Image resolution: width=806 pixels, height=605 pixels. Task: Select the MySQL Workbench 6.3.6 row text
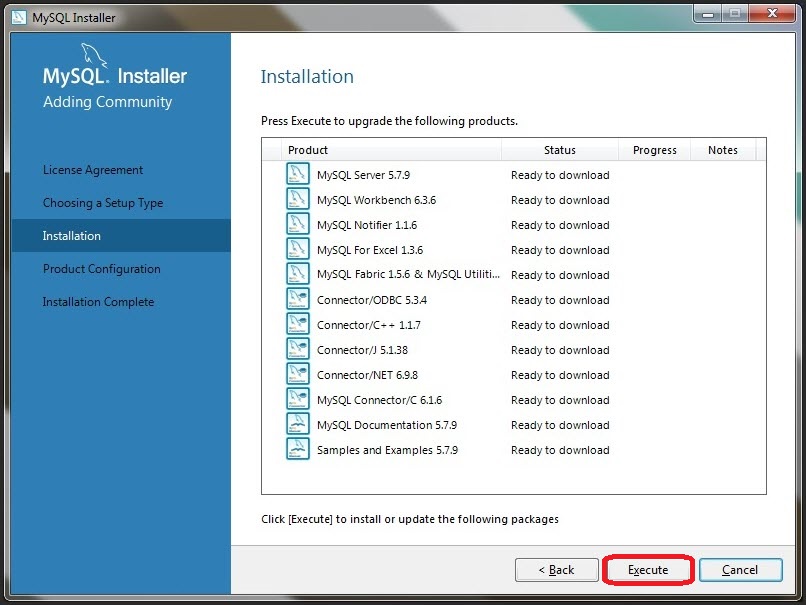tap(376, 200)
